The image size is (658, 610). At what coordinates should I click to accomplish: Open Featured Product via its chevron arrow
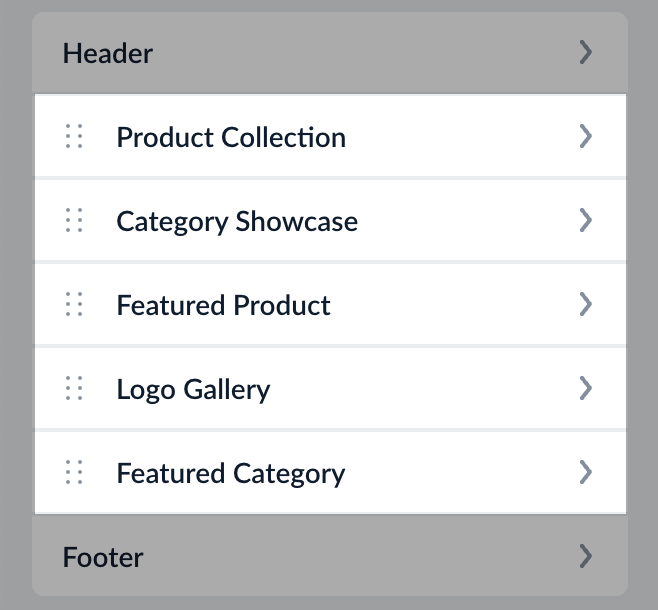(586, 305)
